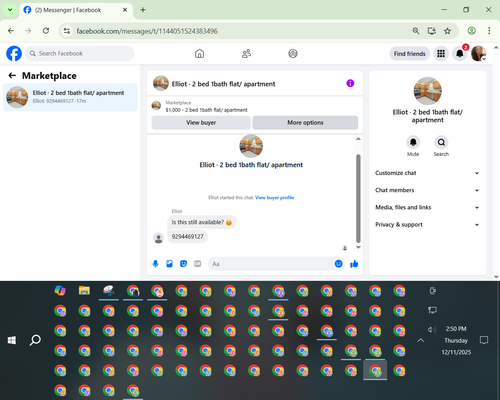This screenshot has height=400, width=500.
Task: Click the back arrow beside Marketplace
Action: [x=12, y=76]
